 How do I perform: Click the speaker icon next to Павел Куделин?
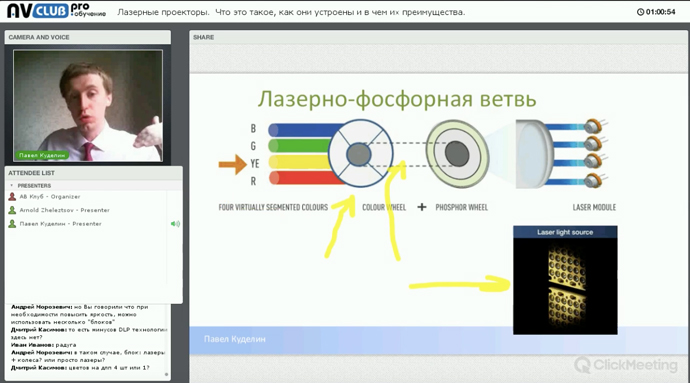click(175, 224)
